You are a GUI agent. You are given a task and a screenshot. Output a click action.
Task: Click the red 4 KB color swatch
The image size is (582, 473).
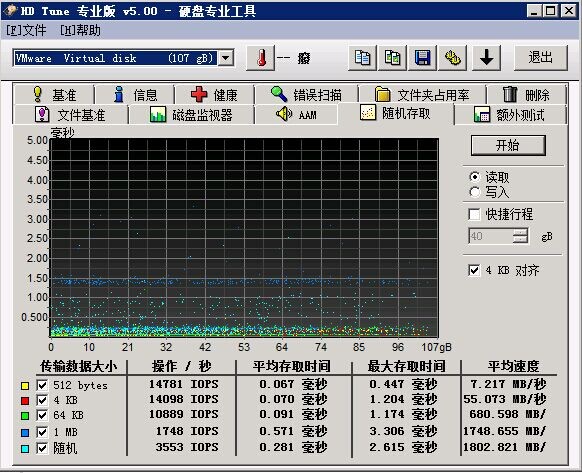[x=25, y=401]
